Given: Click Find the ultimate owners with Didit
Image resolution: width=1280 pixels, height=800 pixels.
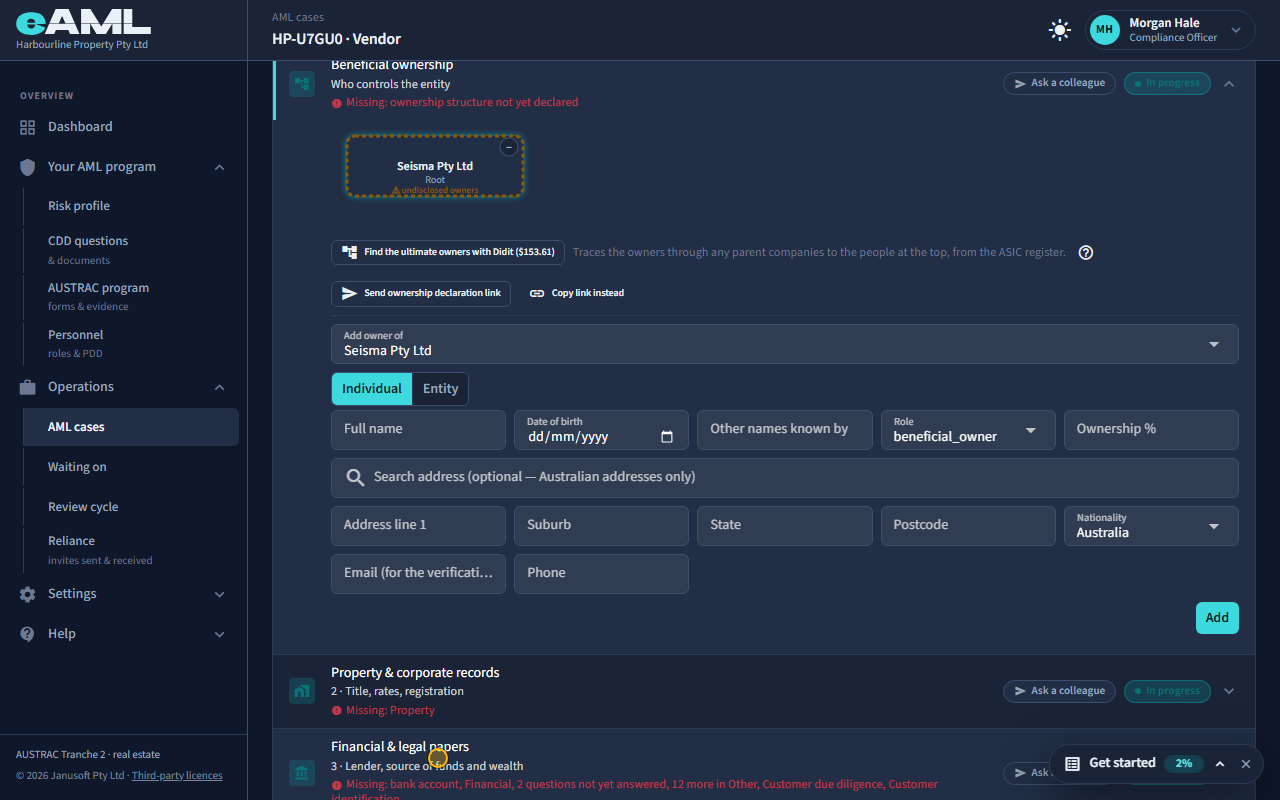Looking at the screenshot, I should coord(448,252).
